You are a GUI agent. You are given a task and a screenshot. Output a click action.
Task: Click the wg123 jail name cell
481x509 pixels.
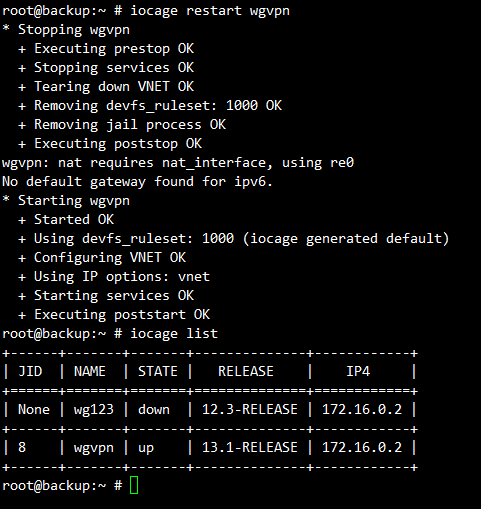94,410
